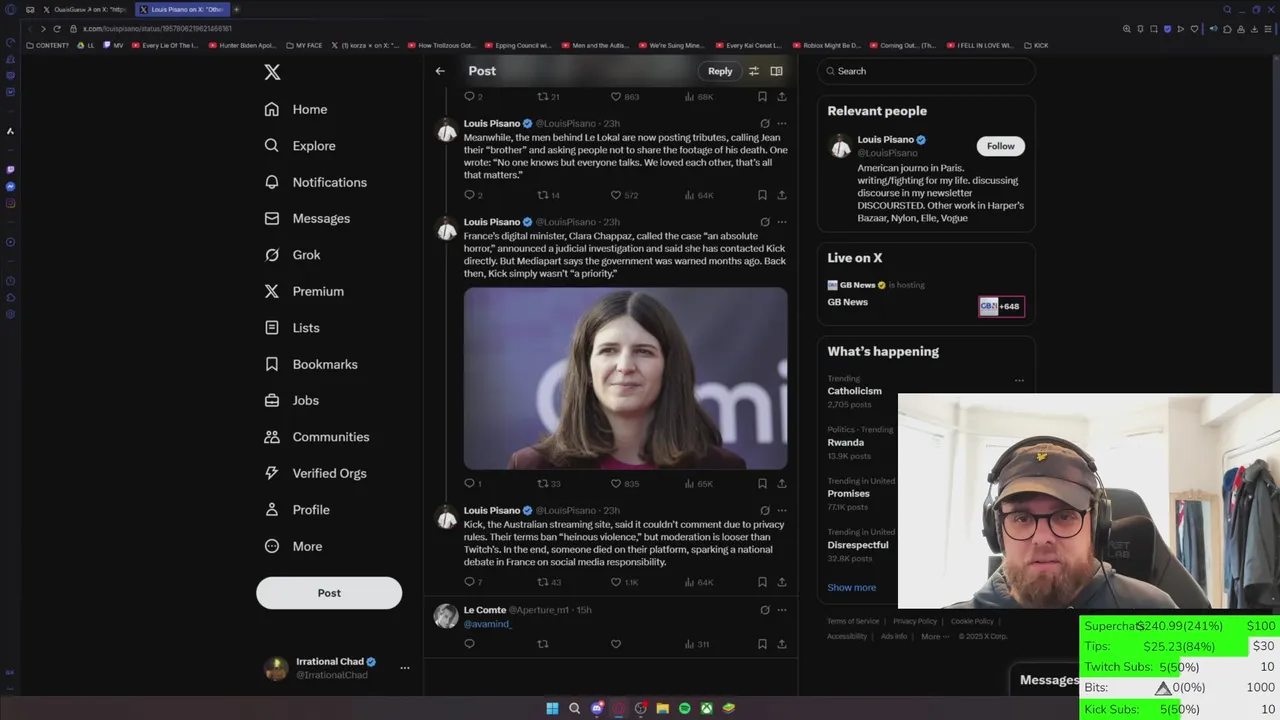Open Grok from the sidebar

tap(292, 255)
